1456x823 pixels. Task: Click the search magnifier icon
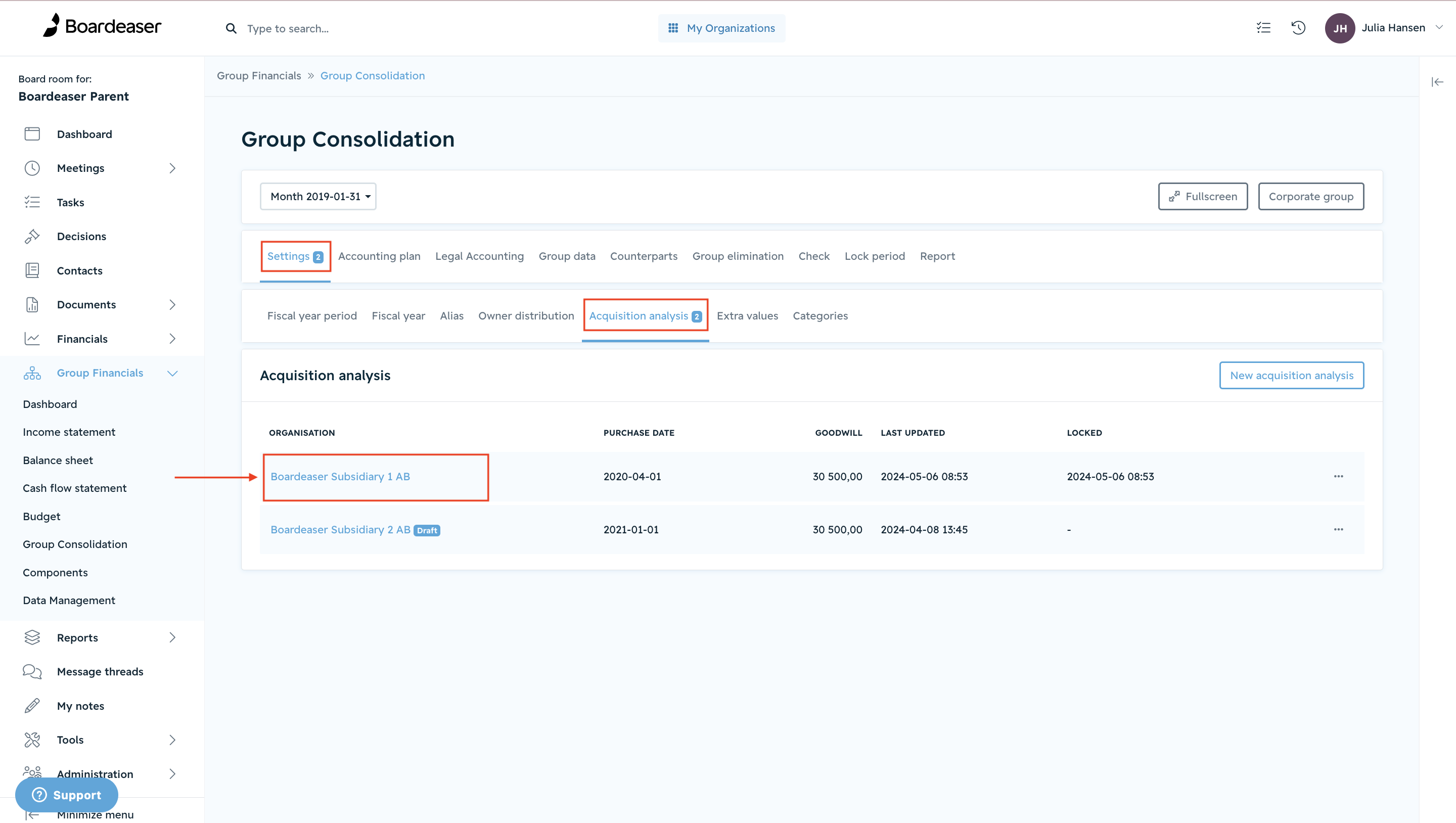[x=231, y=28]
